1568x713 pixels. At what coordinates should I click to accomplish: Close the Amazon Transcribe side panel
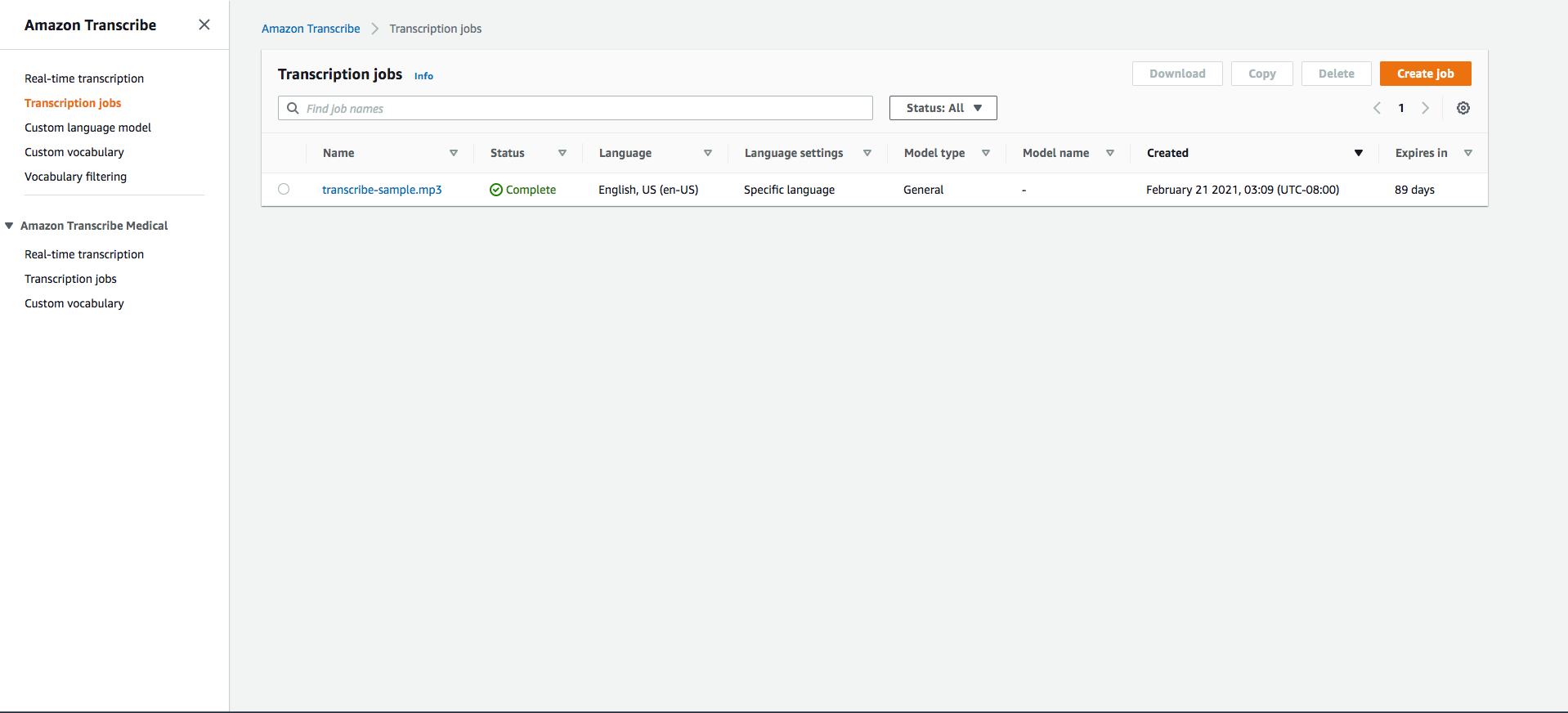(204, 25)
